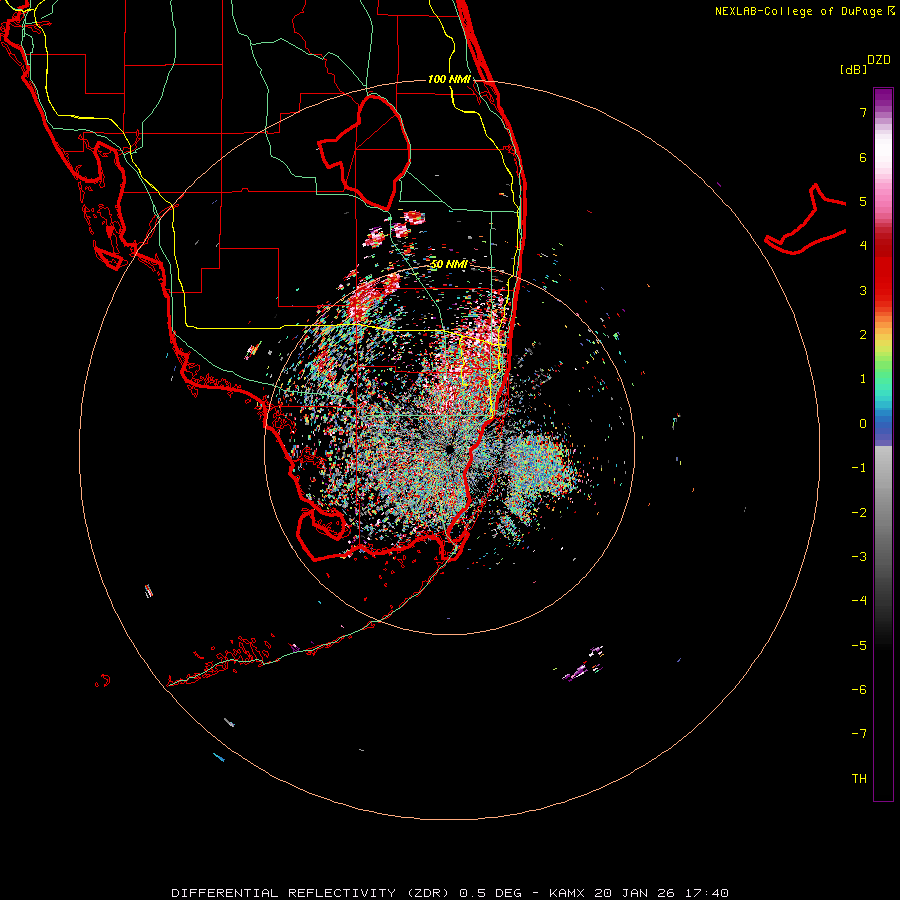Image resolution: width=900 pixels, height=900 pixels.
Task: Click the TH threshold label on scale
Action: tap(859, 778)
